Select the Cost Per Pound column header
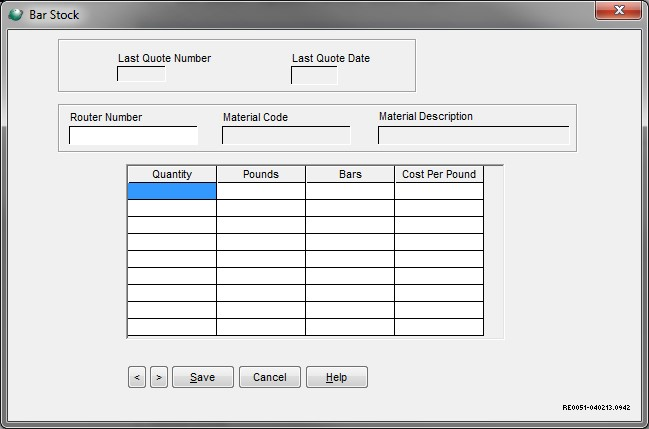 pyautogui.click(x=439, y=174)
